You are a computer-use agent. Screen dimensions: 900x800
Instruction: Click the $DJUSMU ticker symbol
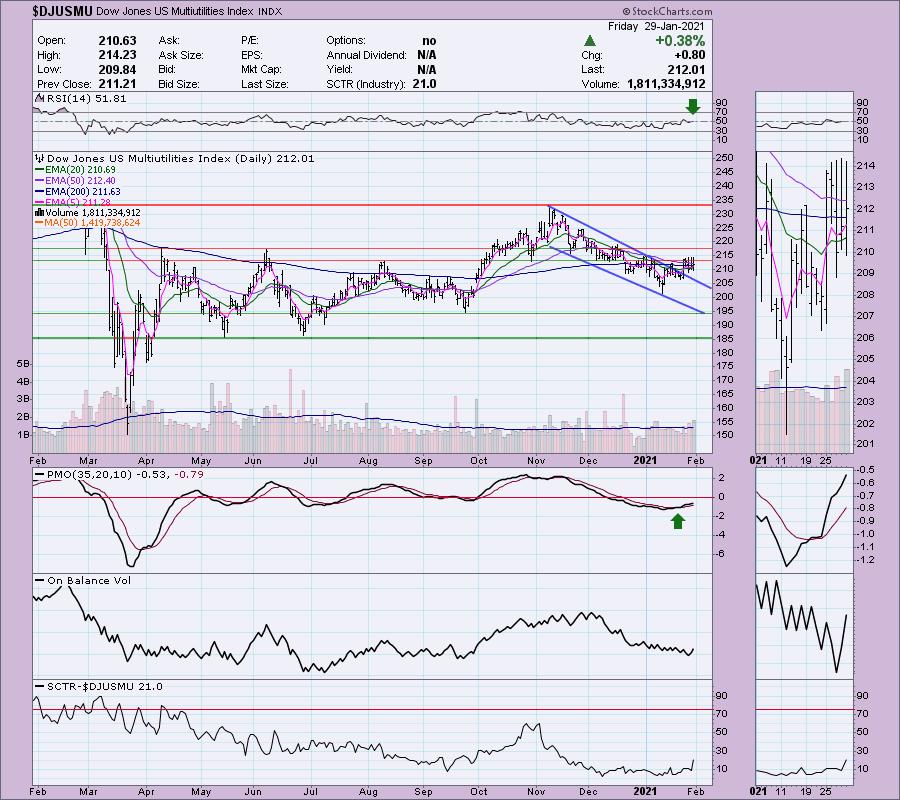pos(63,11)
